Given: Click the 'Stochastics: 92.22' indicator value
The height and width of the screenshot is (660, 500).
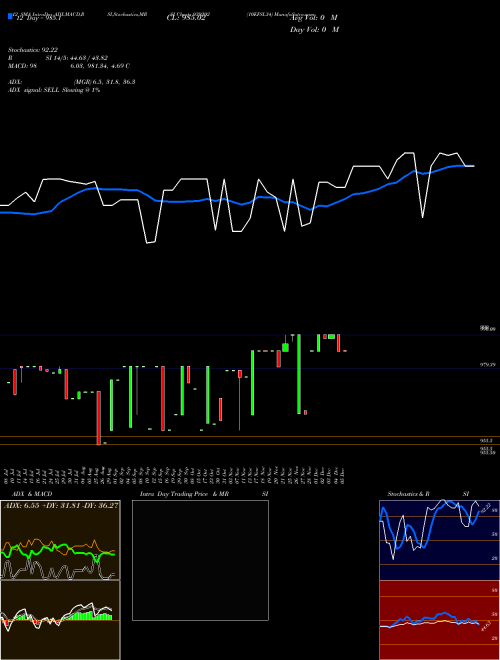Looking at the screenshot, I should pyautogui.click(x=31, y=50).
